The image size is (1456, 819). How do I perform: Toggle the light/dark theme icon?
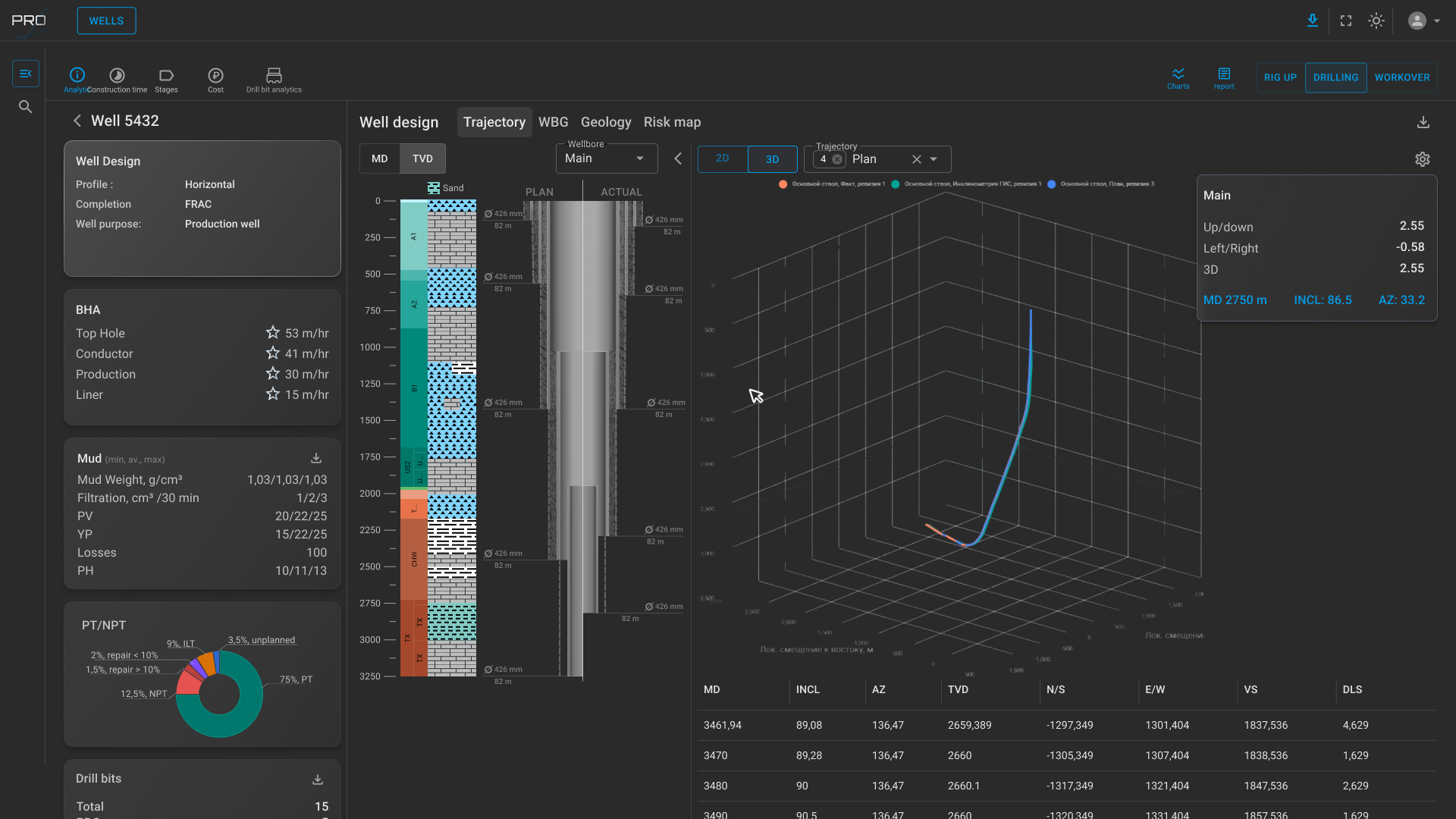[x=1376, y=20]
